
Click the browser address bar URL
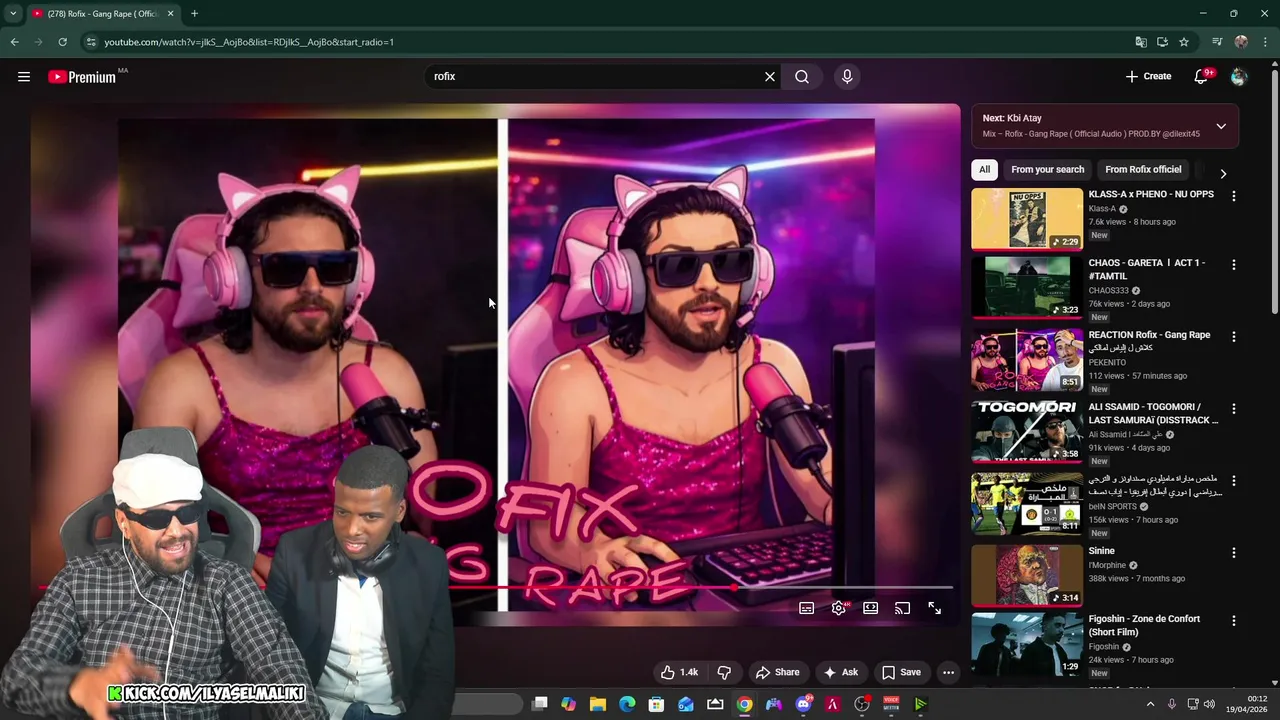249,42
